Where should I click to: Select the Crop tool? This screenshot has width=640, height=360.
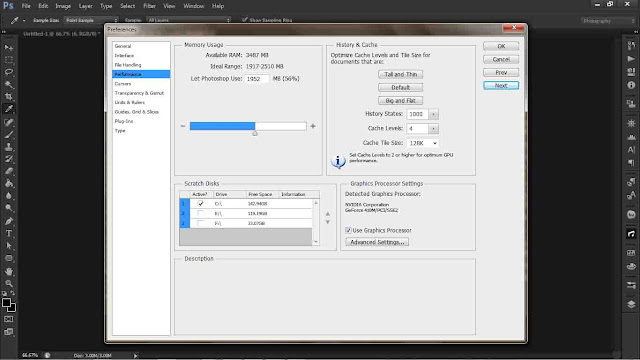9,97
